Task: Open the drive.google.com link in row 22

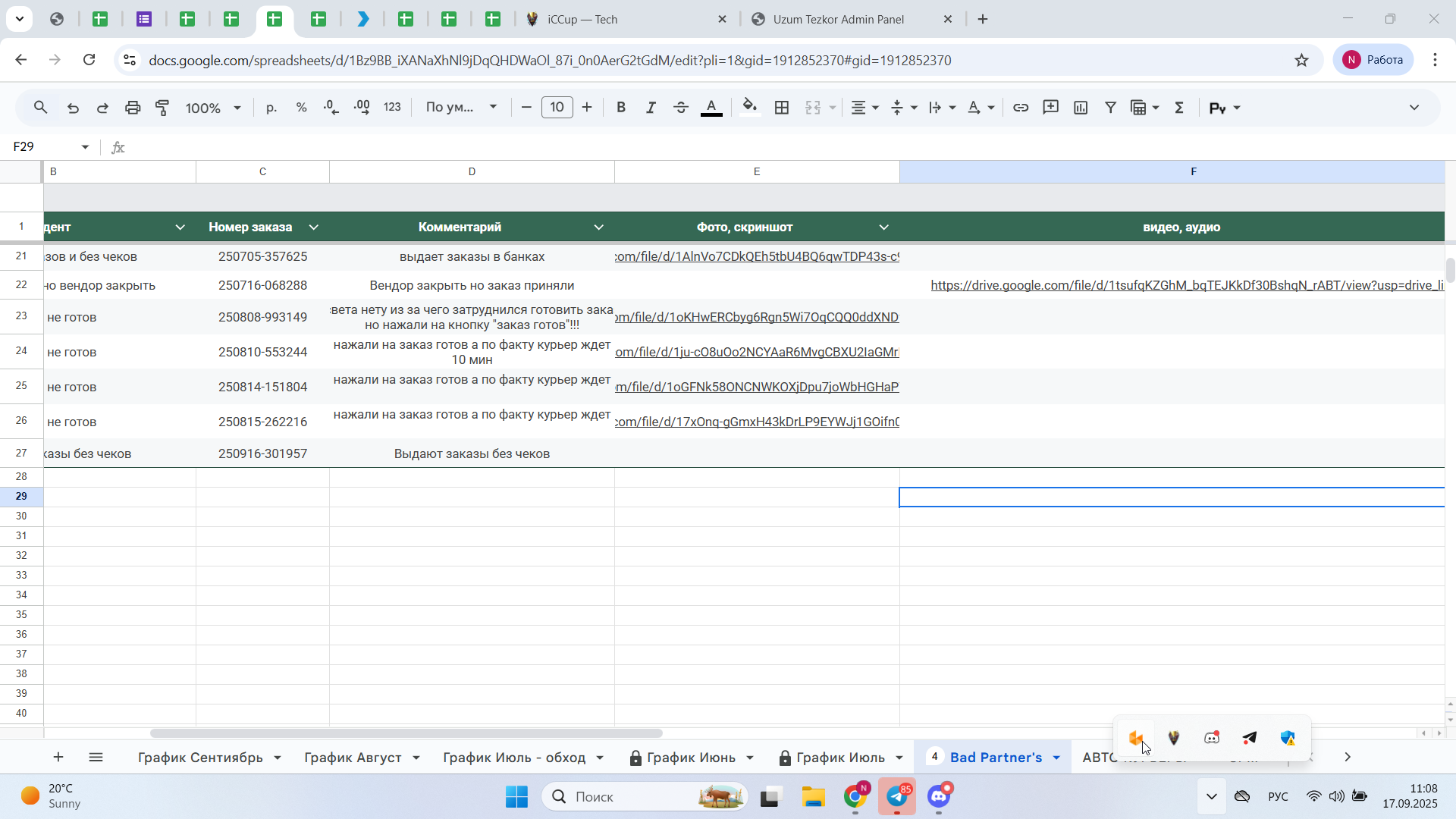Action: point(1187,286)
